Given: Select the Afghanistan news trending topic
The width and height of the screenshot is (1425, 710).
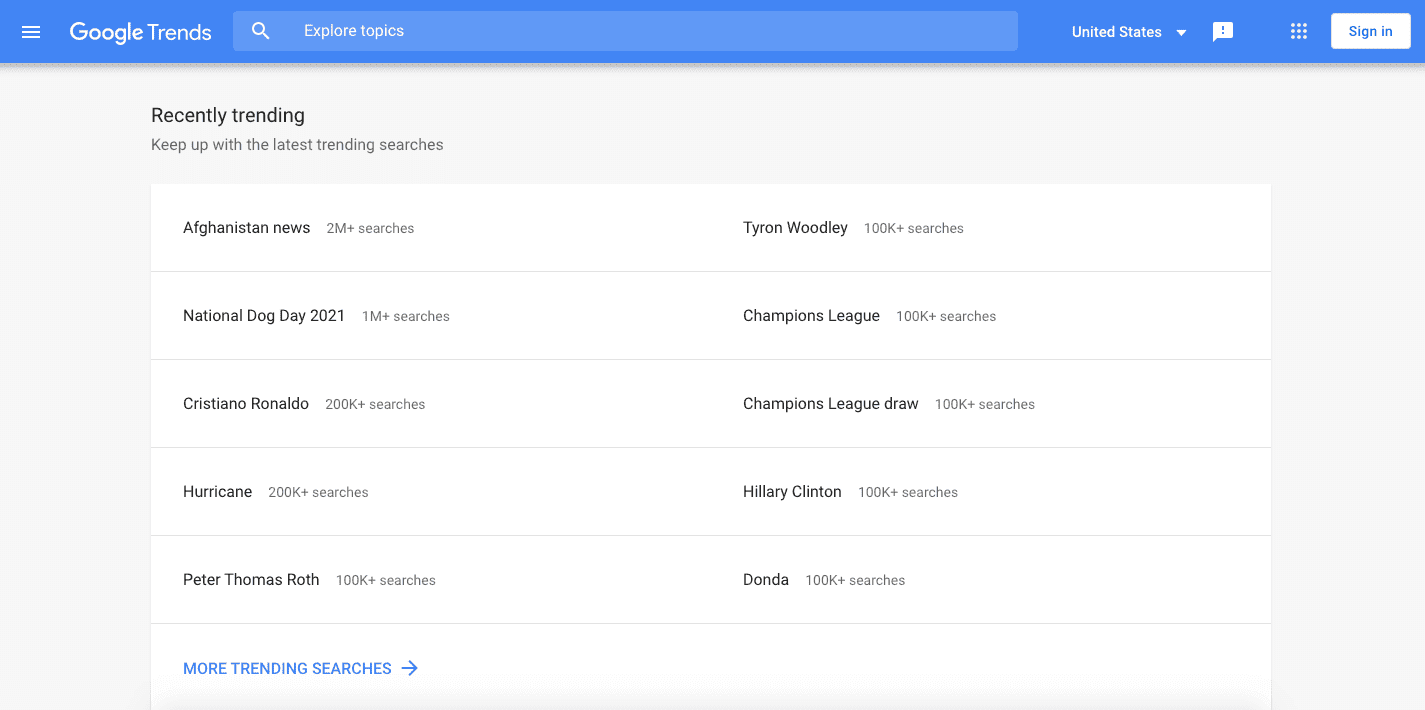Looking at the screenshot, I should pos(246,227).
